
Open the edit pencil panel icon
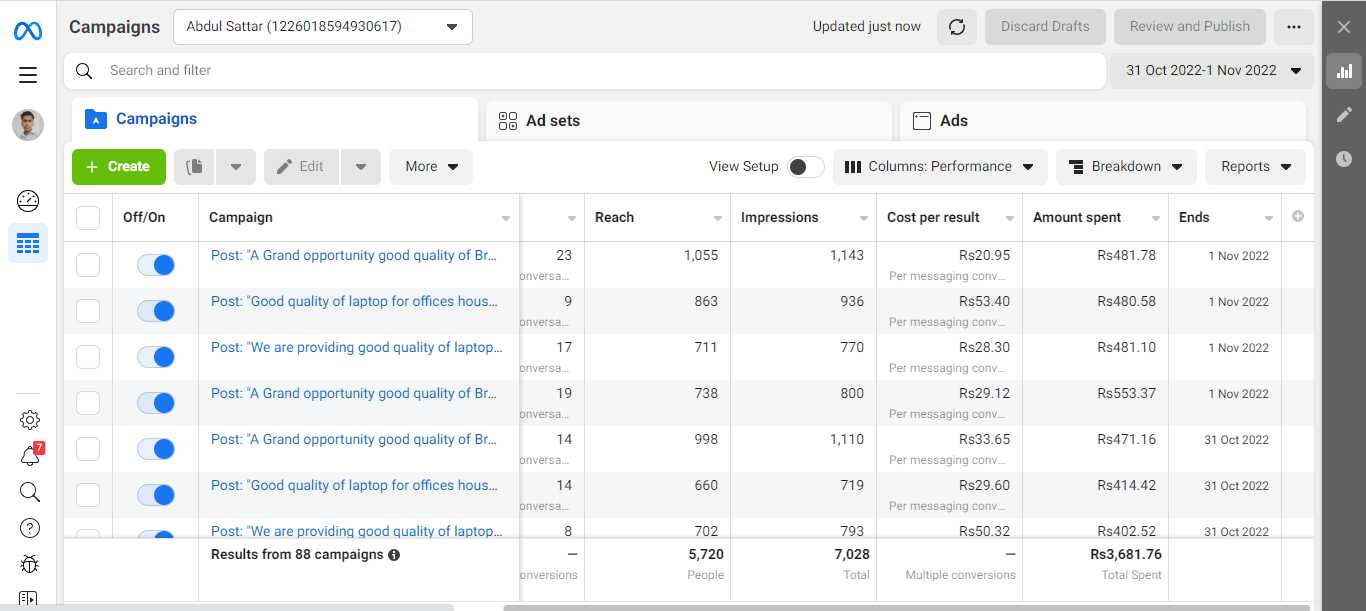(x=1344, y=115)
